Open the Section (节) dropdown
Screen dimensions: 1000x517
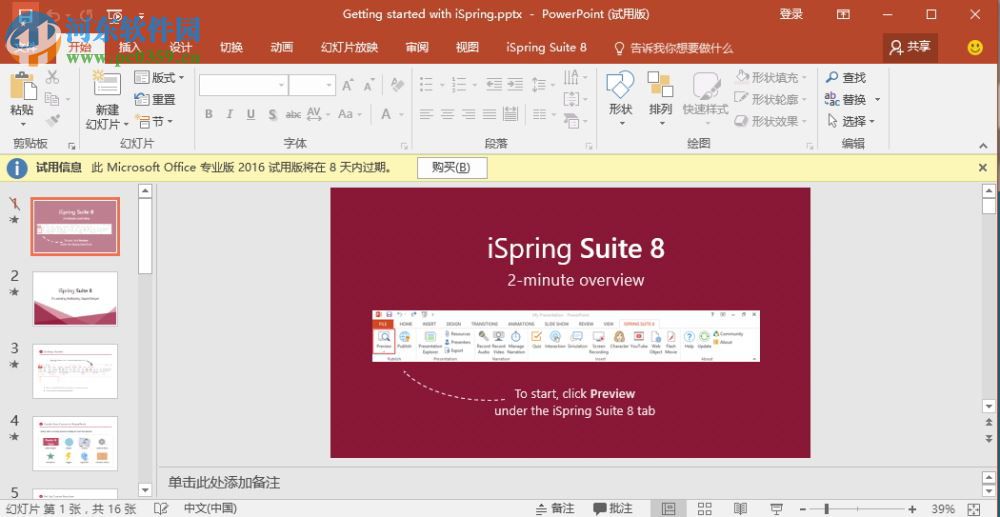coord(154,121)
